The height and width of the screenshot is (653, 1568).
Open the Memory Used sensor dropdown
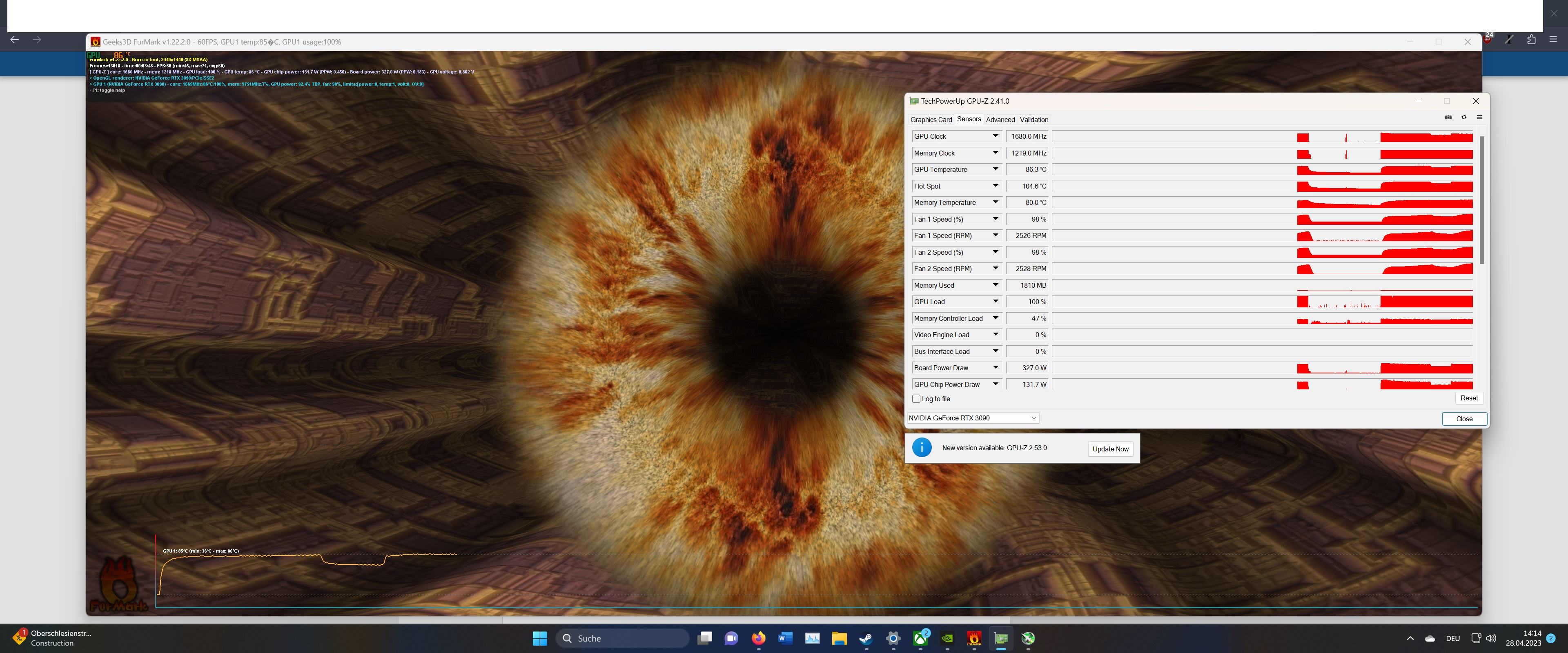[x=995, y=285]
